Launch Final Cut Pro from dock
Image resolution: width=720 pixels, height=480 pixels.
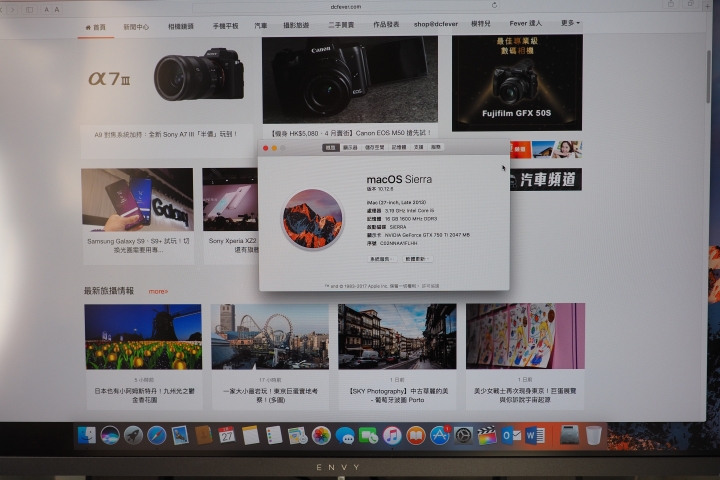(x=487, y=435)
